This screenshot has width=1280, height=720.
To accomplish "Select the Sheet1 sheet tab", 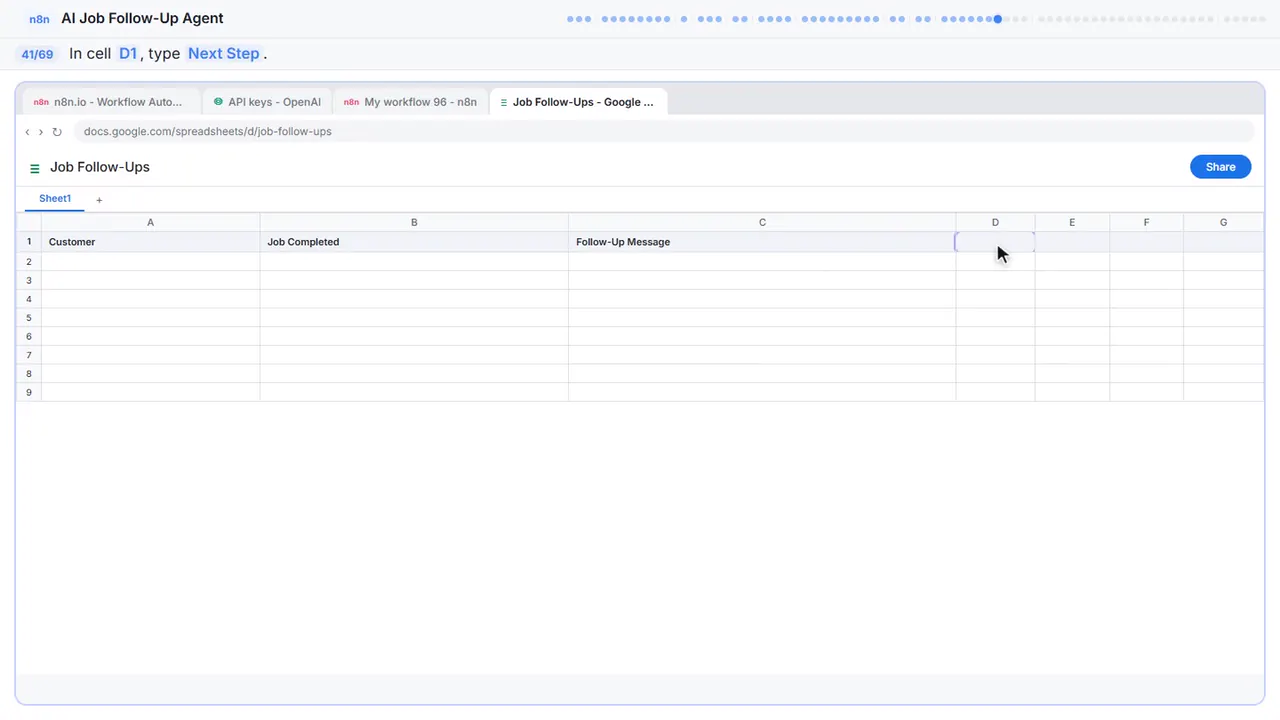I will coord(55,199).
